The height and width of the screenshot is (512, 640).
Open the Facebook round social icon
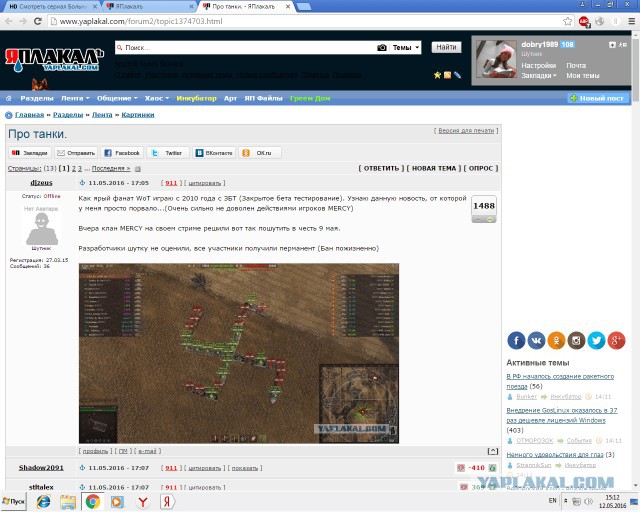[516, 341]
